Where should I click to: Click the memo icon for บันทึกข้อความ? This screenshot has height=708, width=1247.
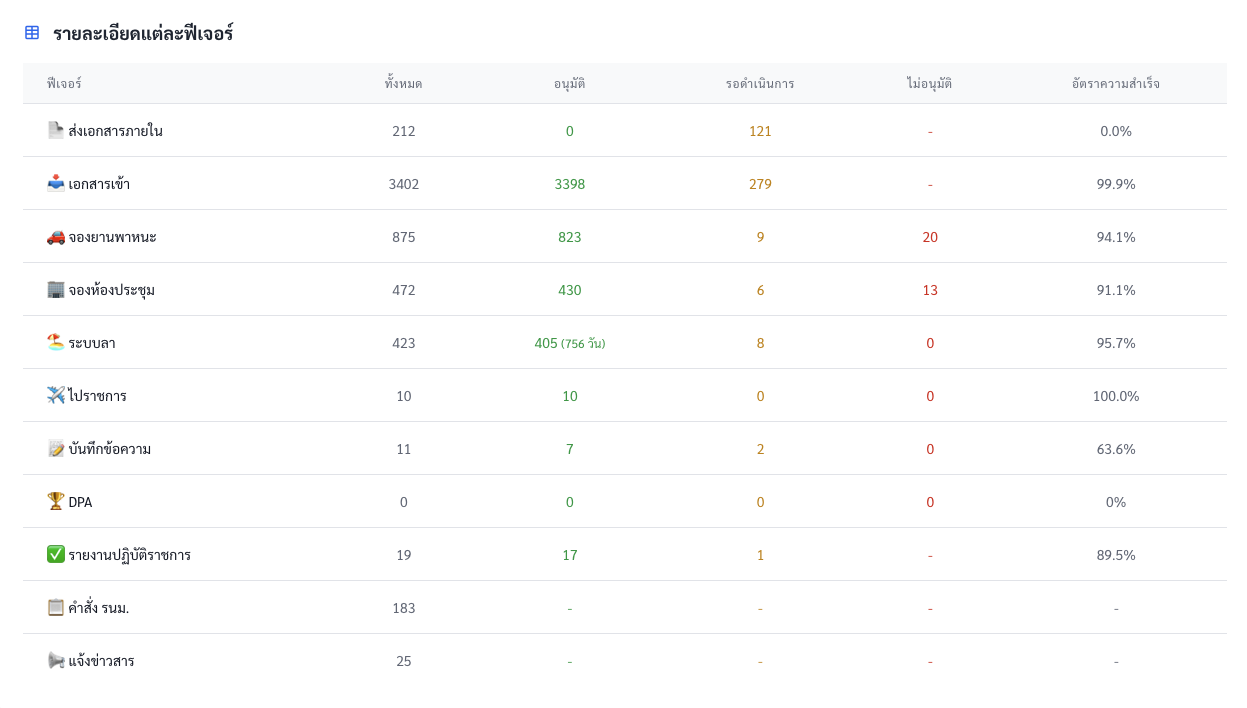pos(56,448)
